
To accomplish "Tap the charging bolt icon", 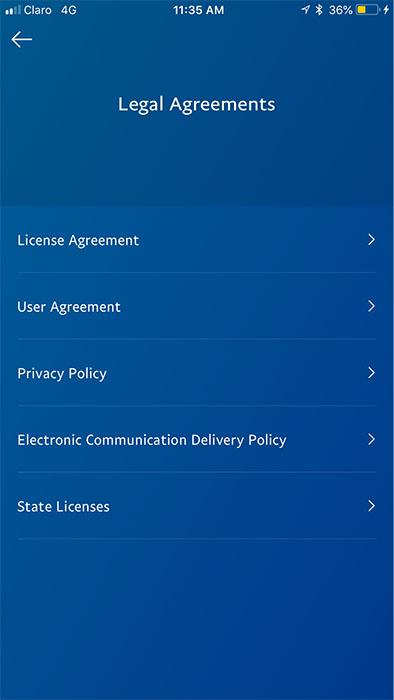I will [x=386, y=10].
